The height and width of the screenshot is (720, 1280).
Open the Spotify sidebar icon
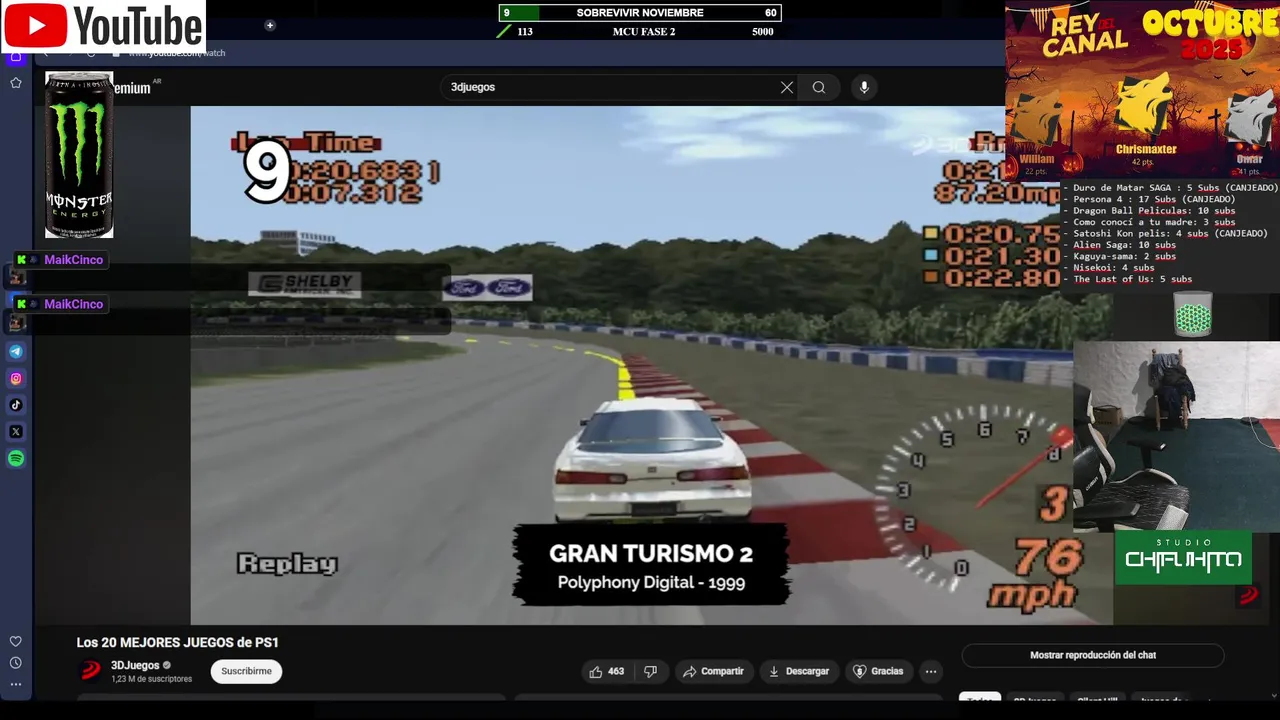(x=16, y=458)
